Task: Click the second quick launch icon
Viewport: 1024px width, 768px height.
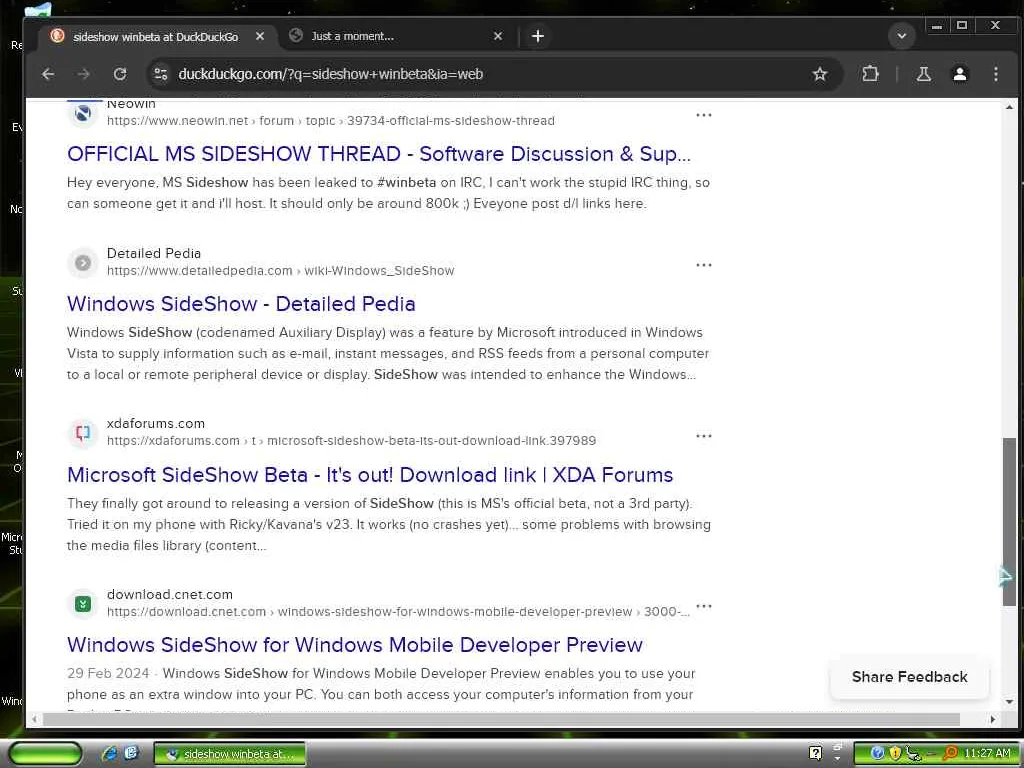Action: (131, 754)
